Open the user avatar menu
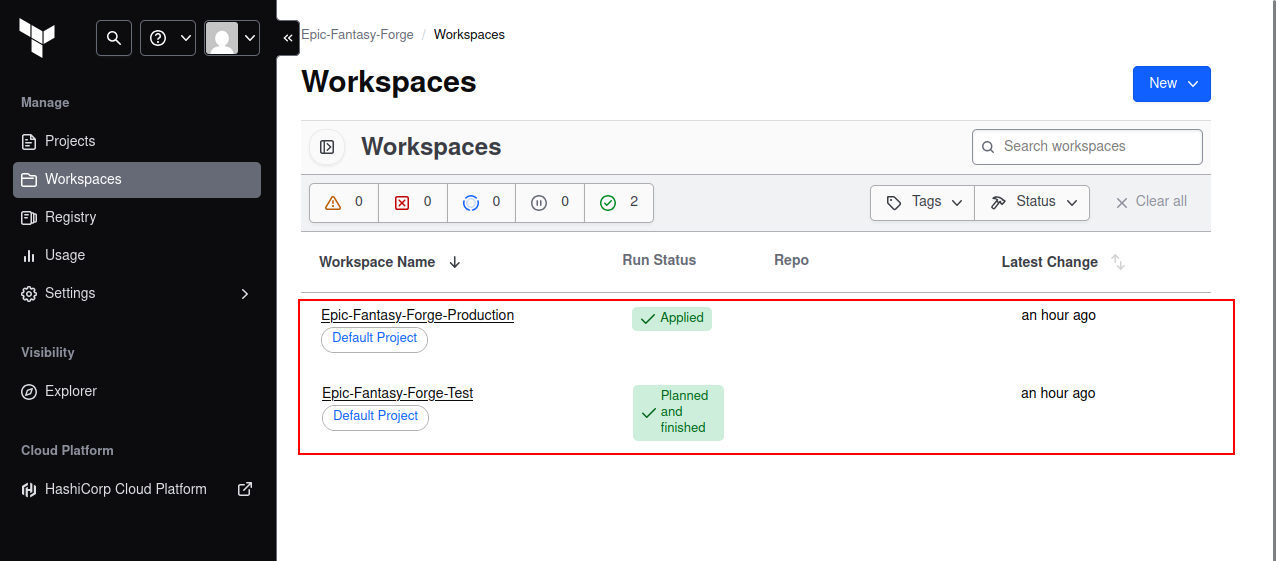Viewport: 1277px width, 561px height. pyautogui.click(x=232, y=38)
